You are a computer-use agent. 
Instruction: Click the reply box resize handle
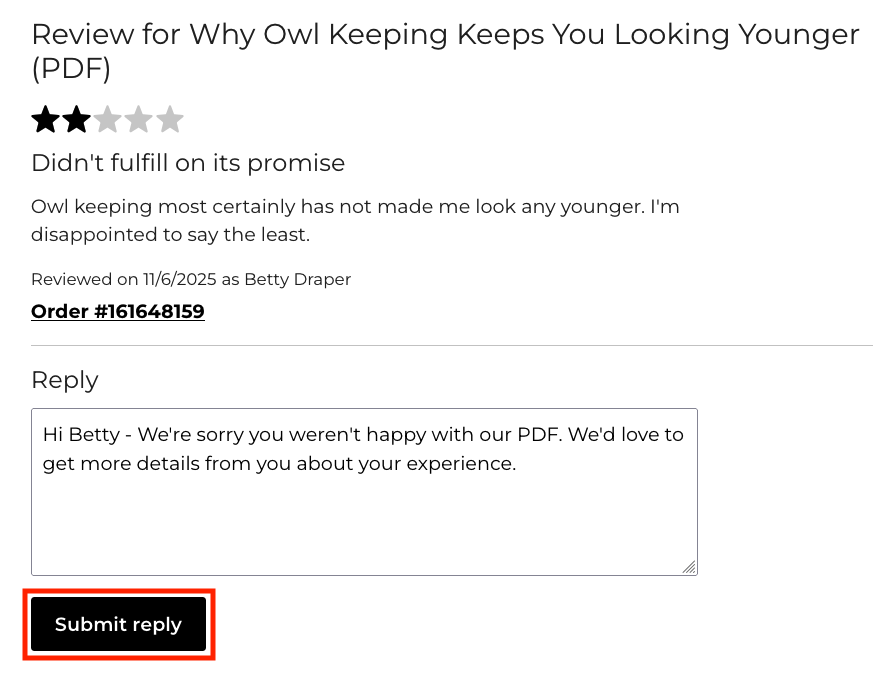pyautogui.click(x=689, y=567)
